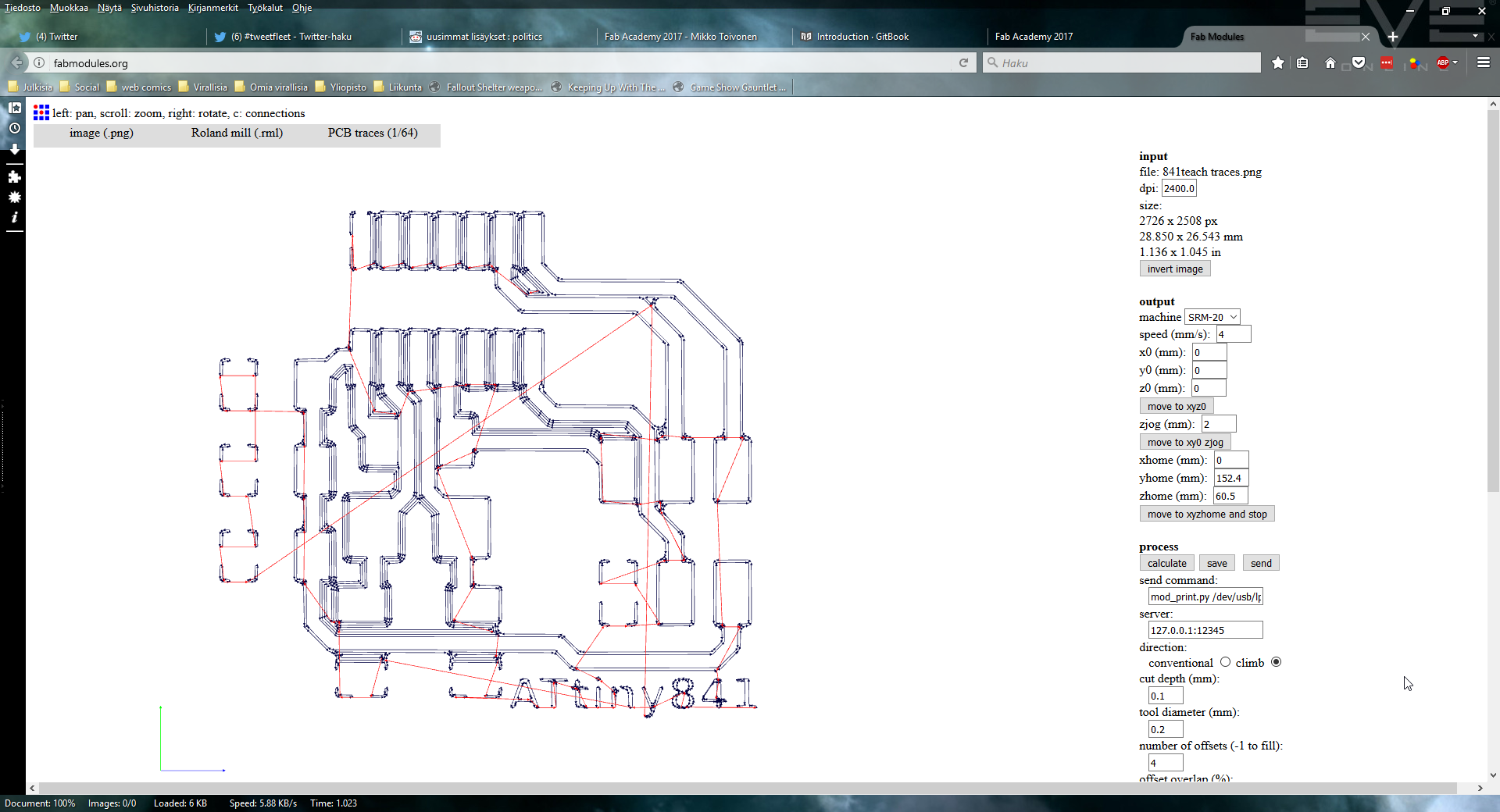Click the save button
The height and width of the screenshot is (812, 1500).
click(x=1216, y=563)
